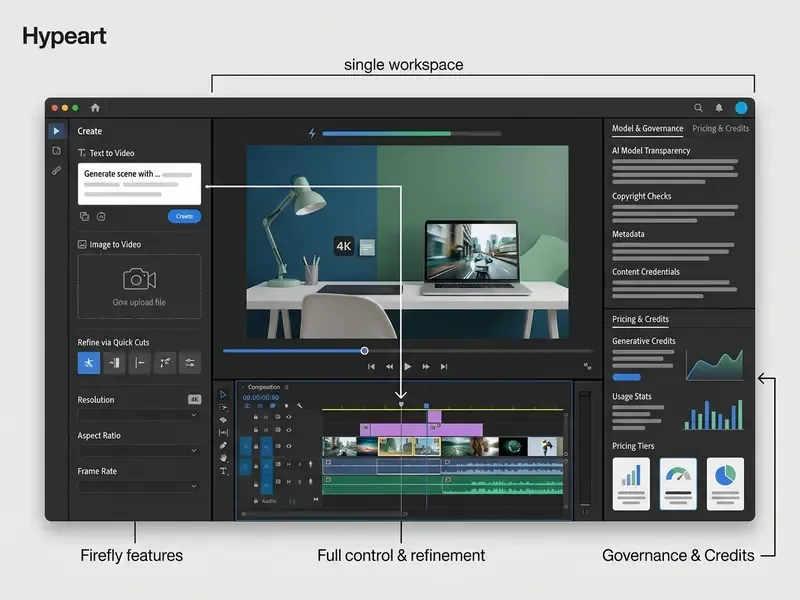Image resolution: width=800 pixels, height=600 pixels.
Task: Toggle visibility eye of top video track
Action: click(289, 417)
